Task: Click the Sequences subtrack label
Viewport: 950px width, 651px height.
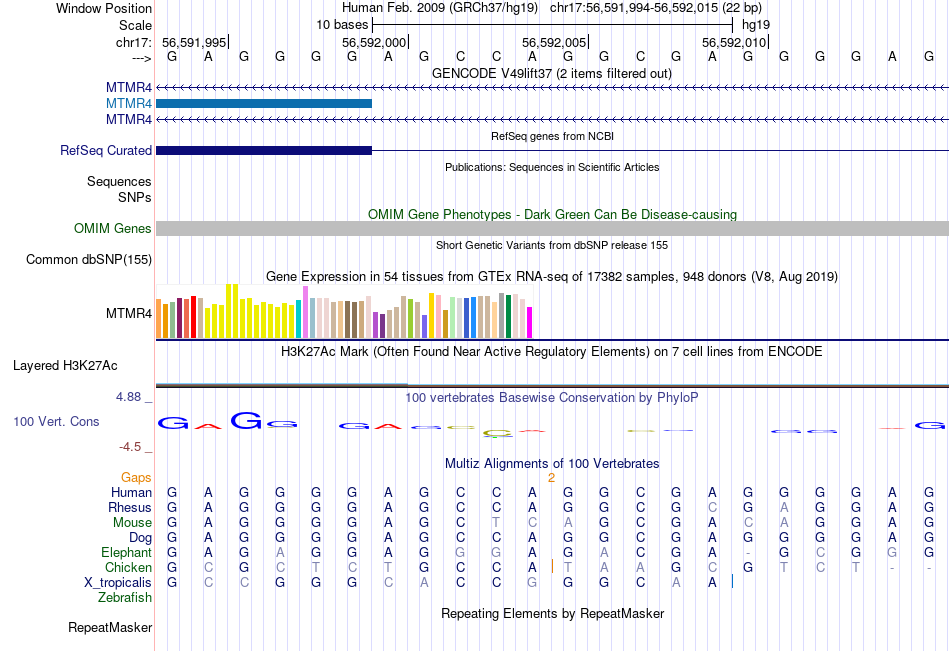Action: (119, 181)
